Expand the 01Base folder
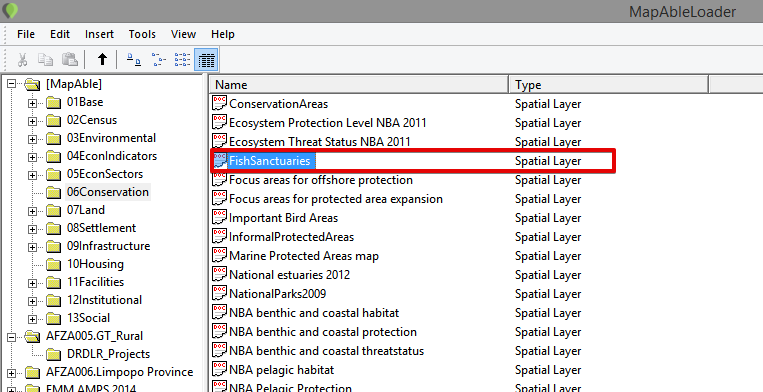The height and width of the screenshot is (392, 763). [32, 103]
